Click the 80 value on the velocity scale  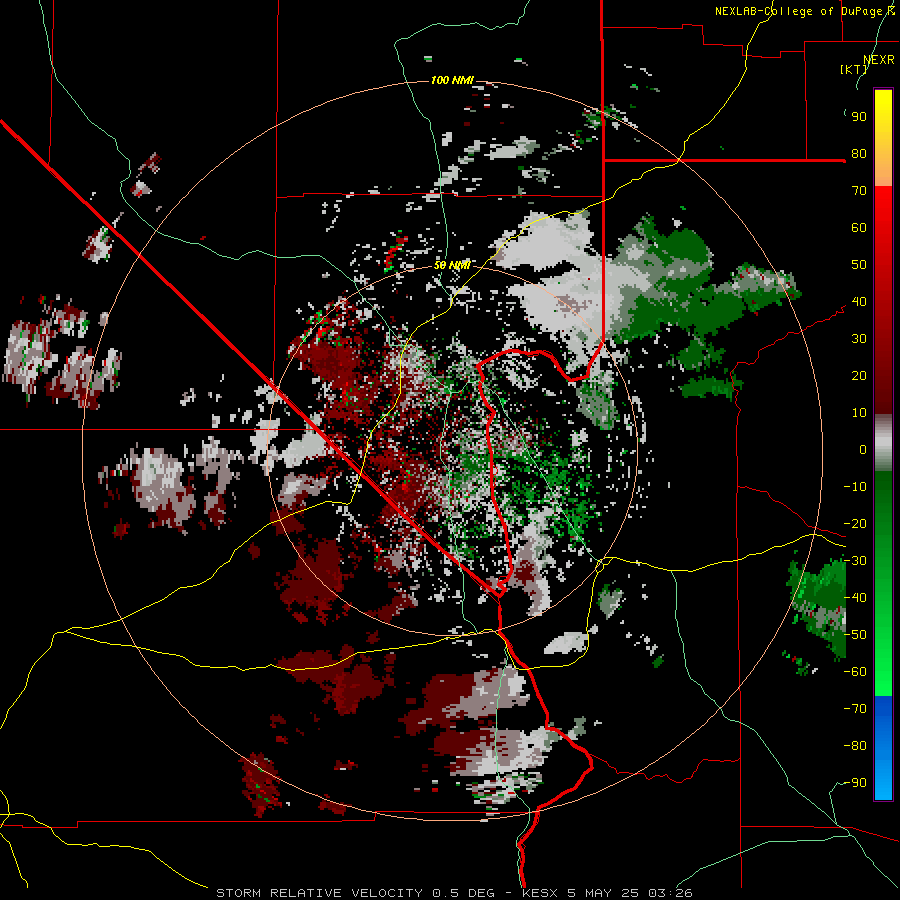tap(859, 154)
